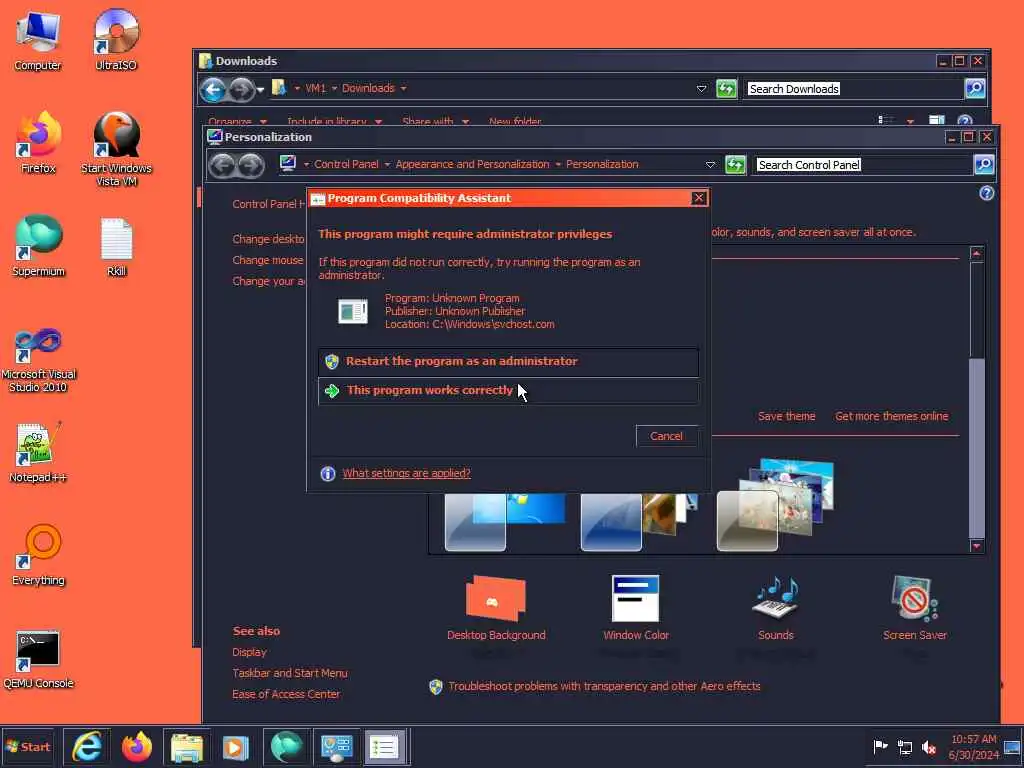Select the QEMU Console desktop shortcut
This screenshot has height=768, width=1024.
[x=38, y=660]
